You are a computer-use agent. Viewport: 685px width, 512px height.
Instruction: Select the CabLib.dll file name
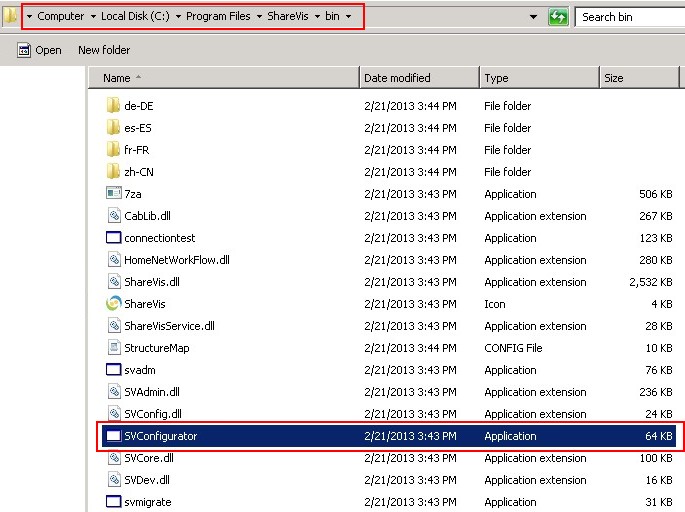tap(147, 216)
